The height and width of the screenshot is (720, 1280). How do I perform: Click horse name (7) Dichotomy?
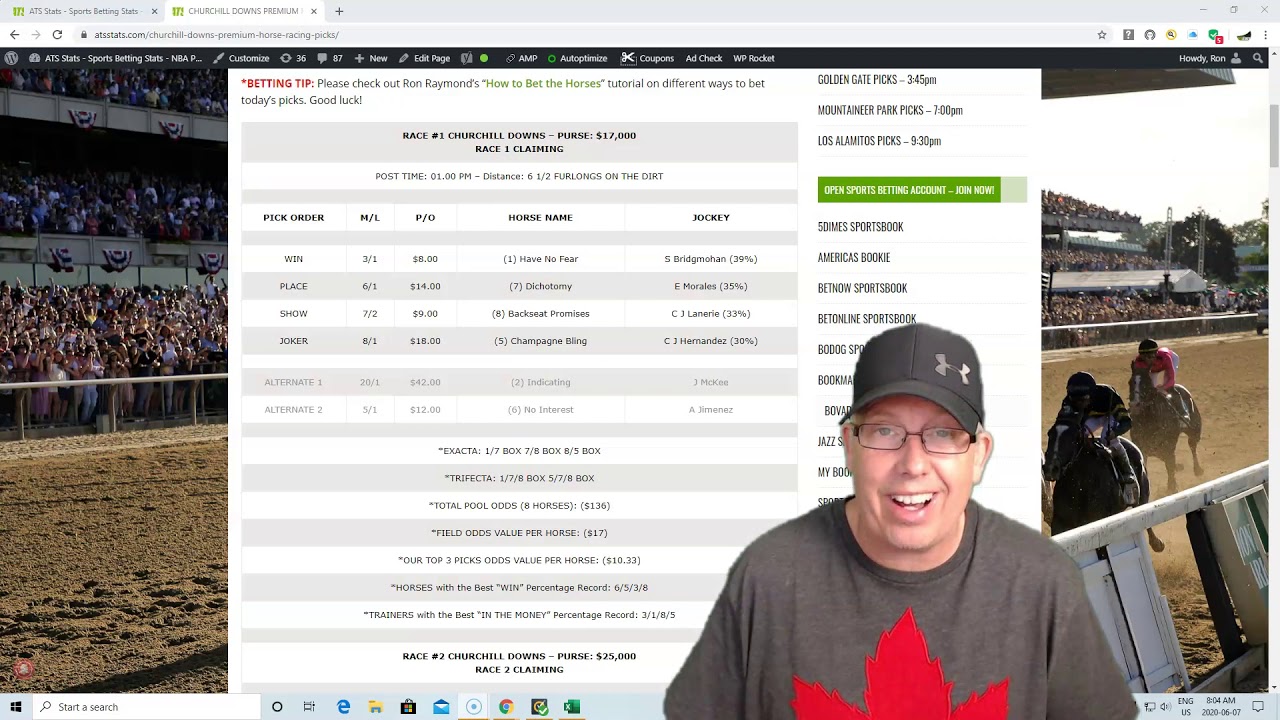pyautogui.click(x=540, y=286)
